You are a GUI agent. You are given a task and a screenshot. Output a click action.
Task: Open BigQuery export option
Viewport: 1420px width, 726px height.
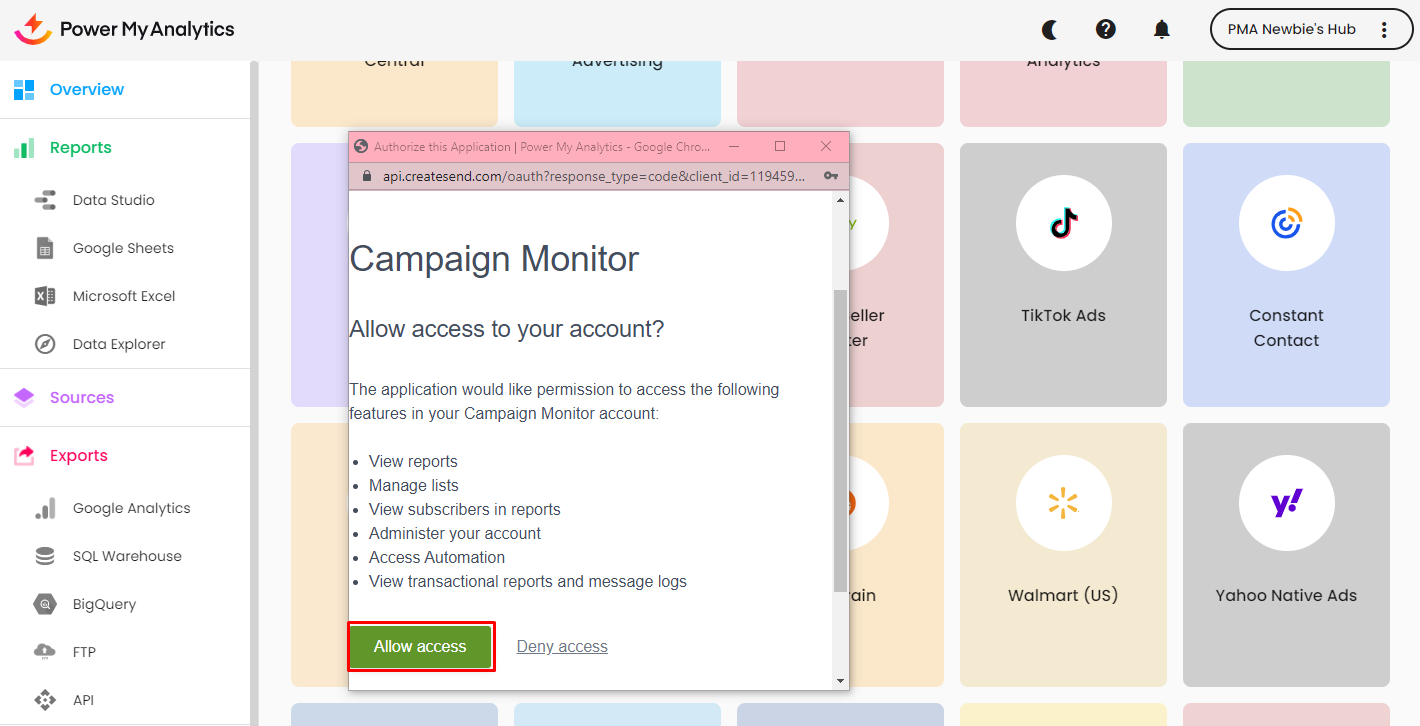point(104,604)
